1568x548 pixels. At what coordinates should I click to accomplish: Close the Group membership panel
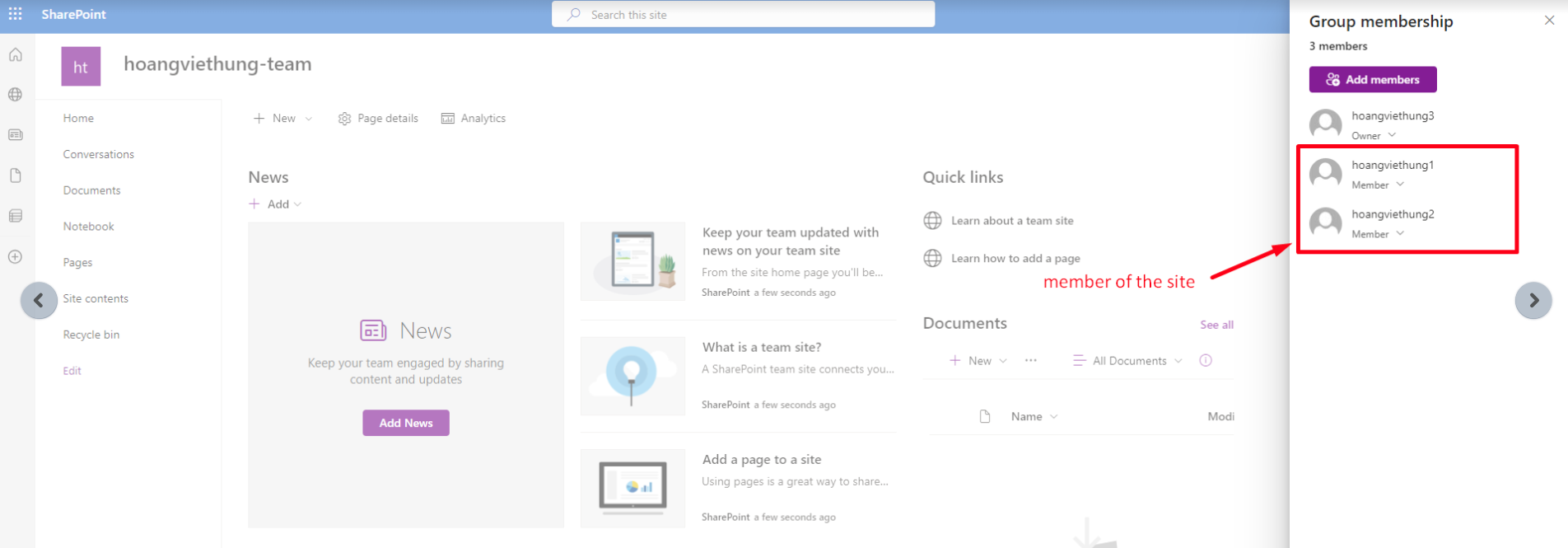tap(1549, 21)
